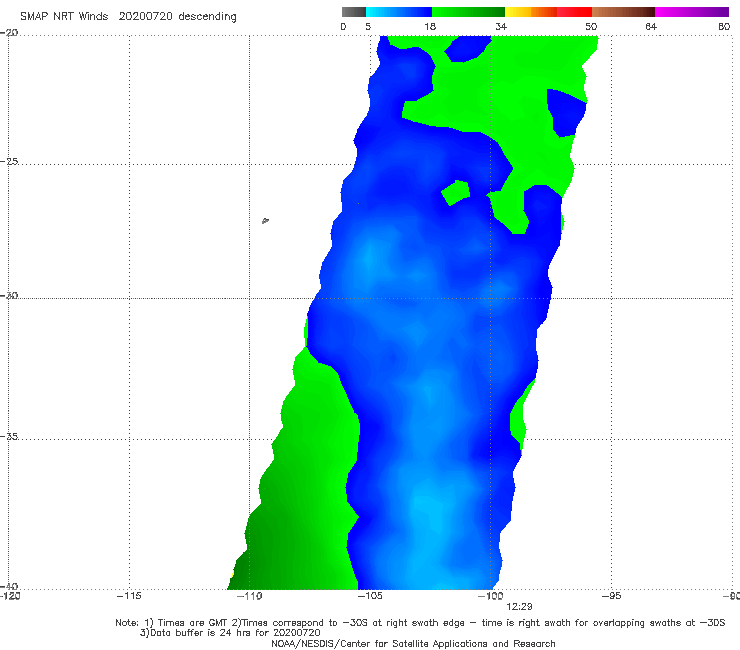Click the gray segment of the color bar

coord(354,12)
